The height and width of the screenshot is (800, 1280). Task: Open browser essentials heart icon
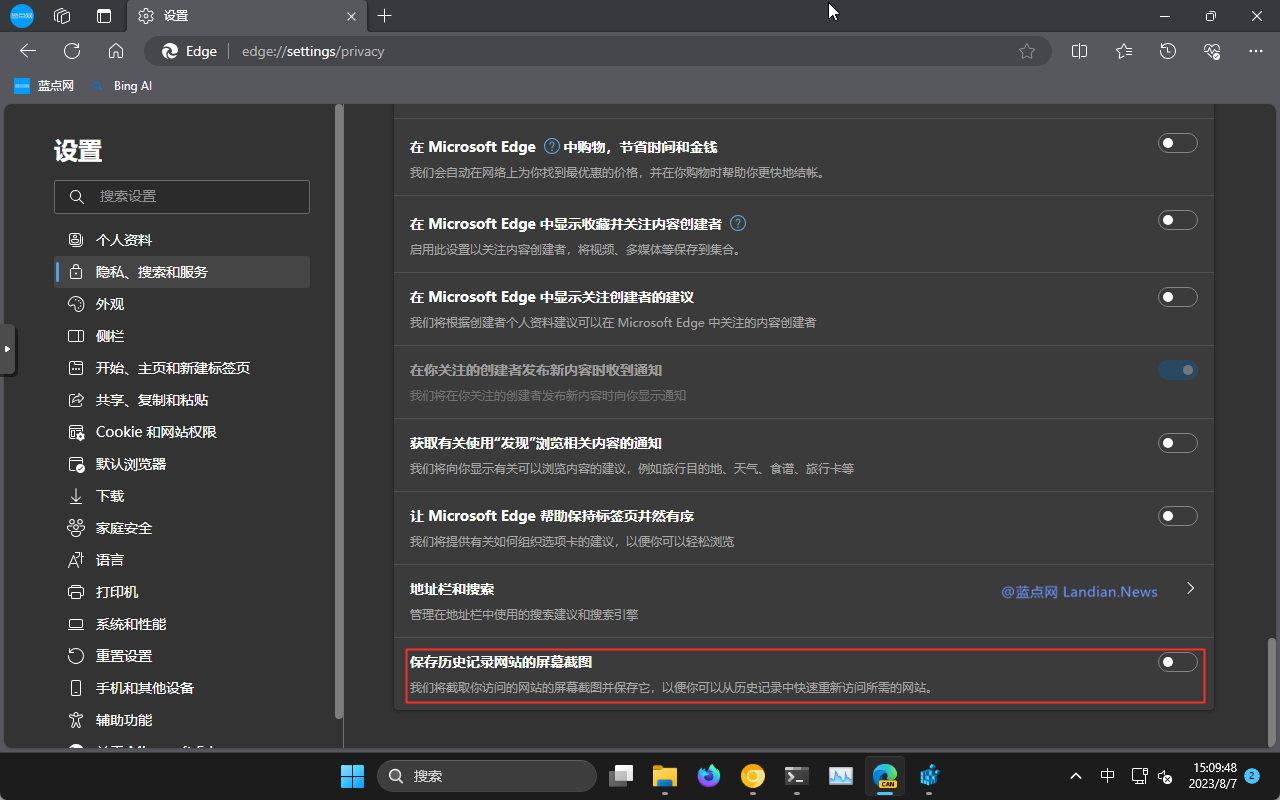[1212, 51]
